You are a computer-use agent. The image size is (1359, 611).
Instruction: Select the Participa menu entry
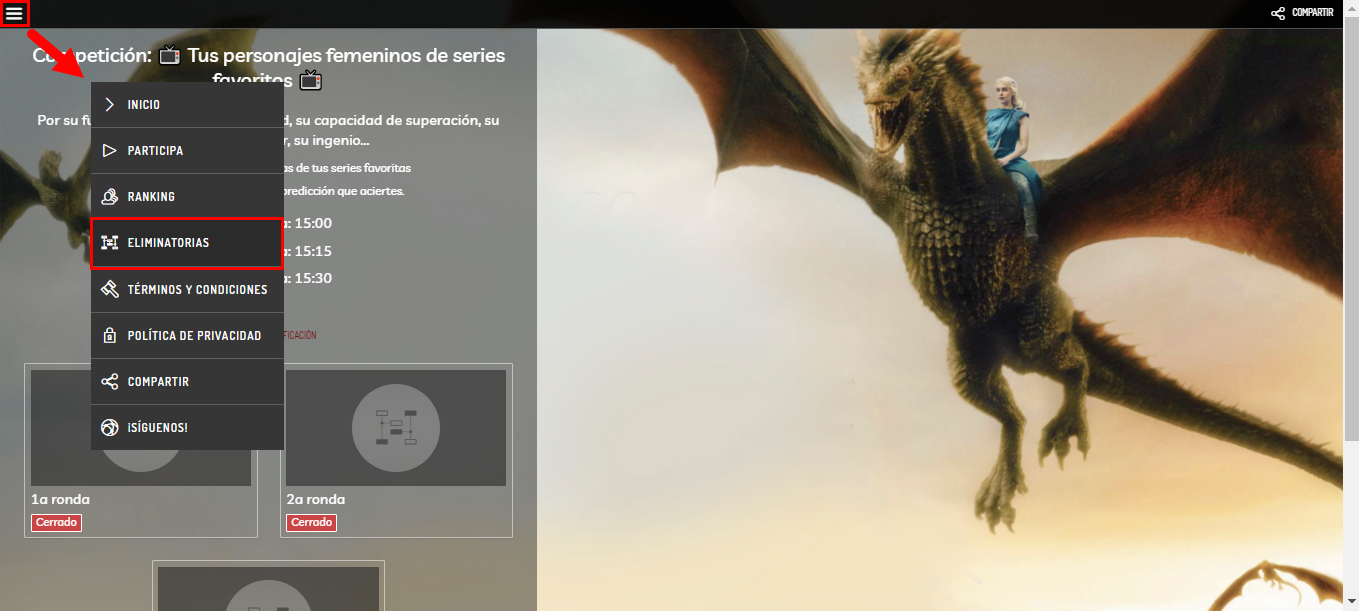(187, 151)
